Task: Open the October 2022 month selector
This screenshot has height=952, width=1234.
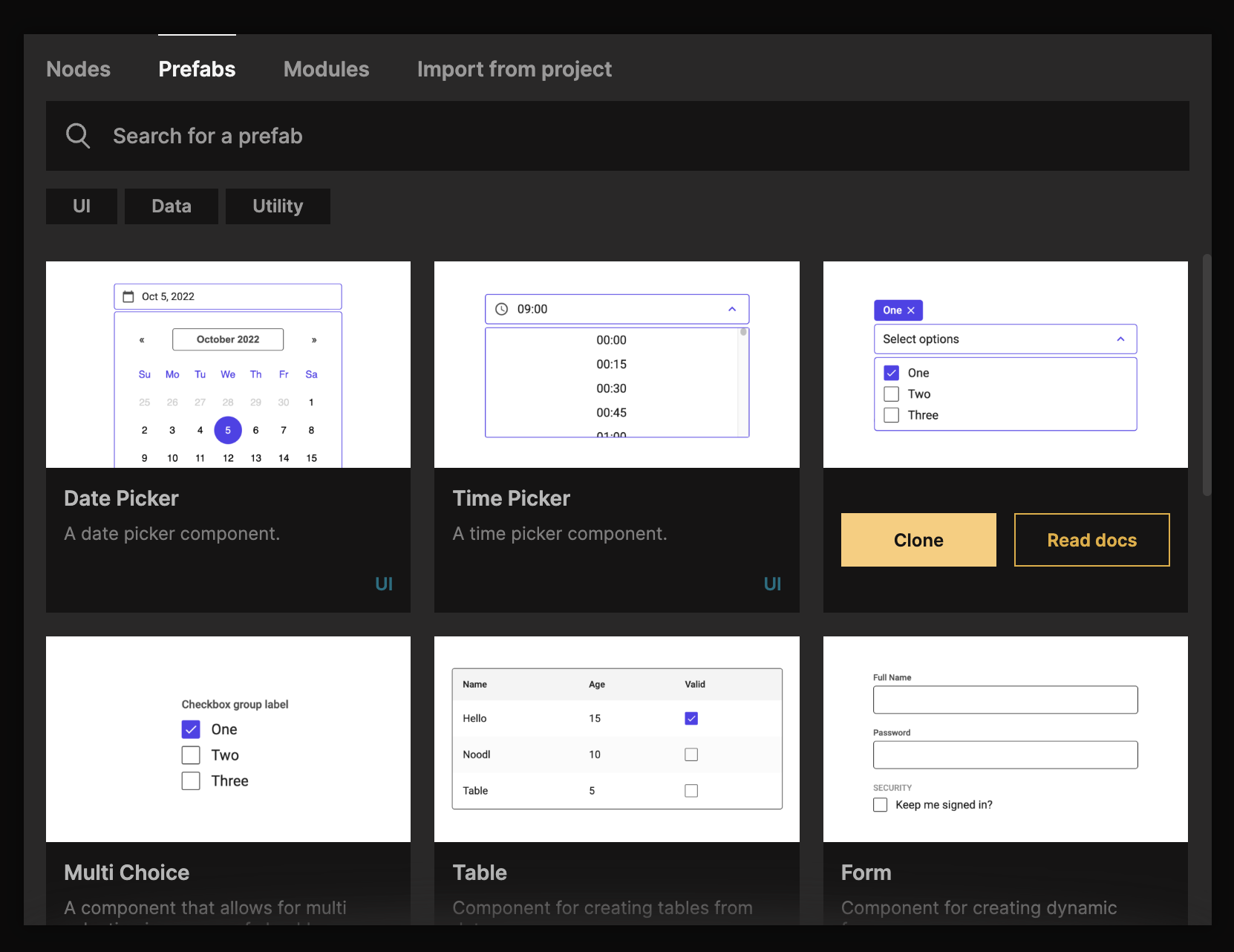Action: click(227, 339)
